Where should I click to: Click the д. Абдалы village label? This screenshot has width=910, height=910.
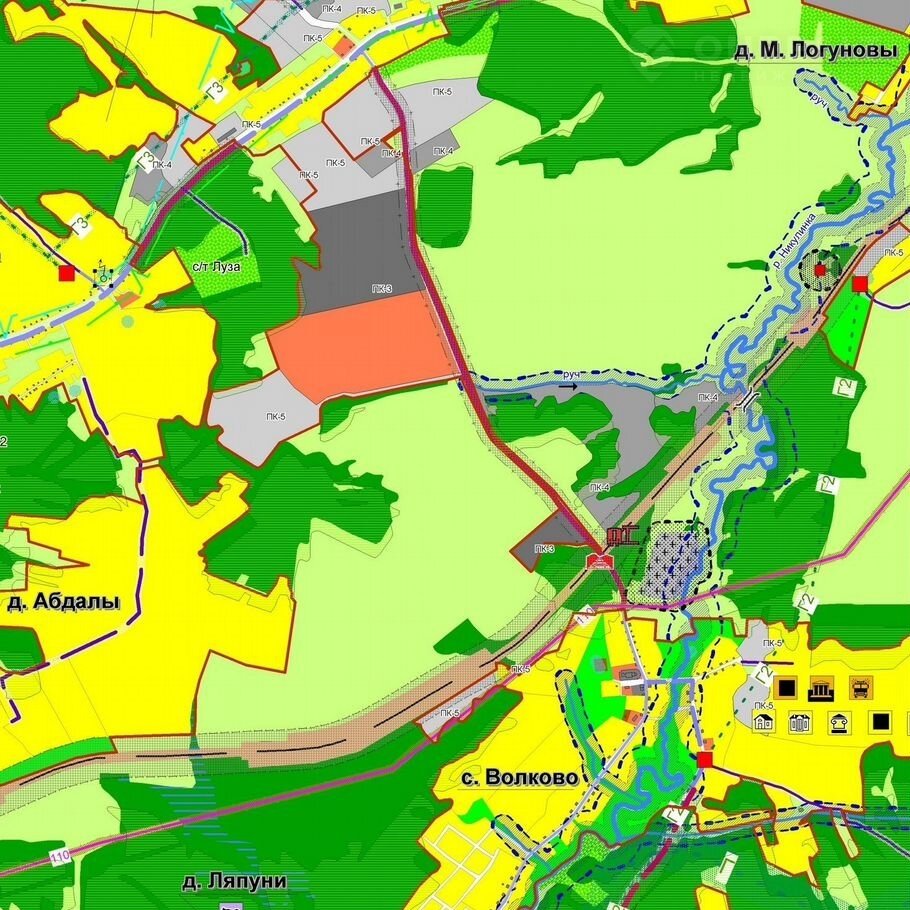[63, 602]
